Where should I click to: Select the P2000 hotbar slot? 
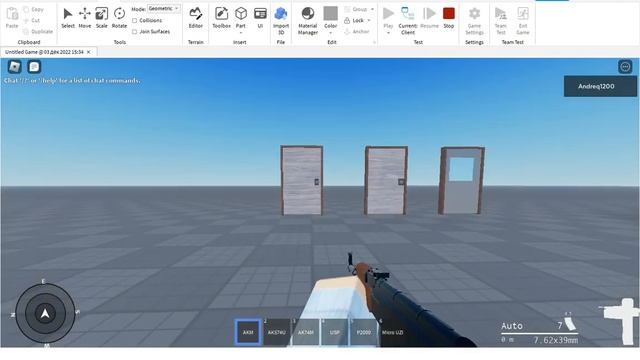tap(364, 332)
